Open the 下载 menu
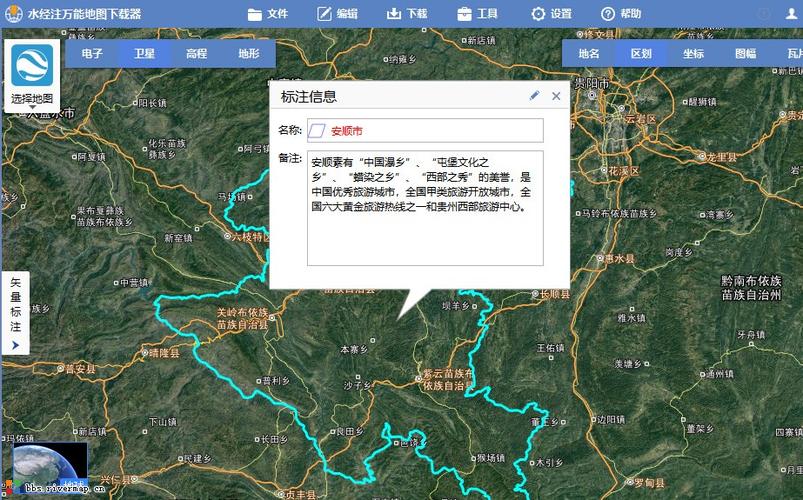Image resolution: width=803 pixels, height=500 pixels. (407, 14)
